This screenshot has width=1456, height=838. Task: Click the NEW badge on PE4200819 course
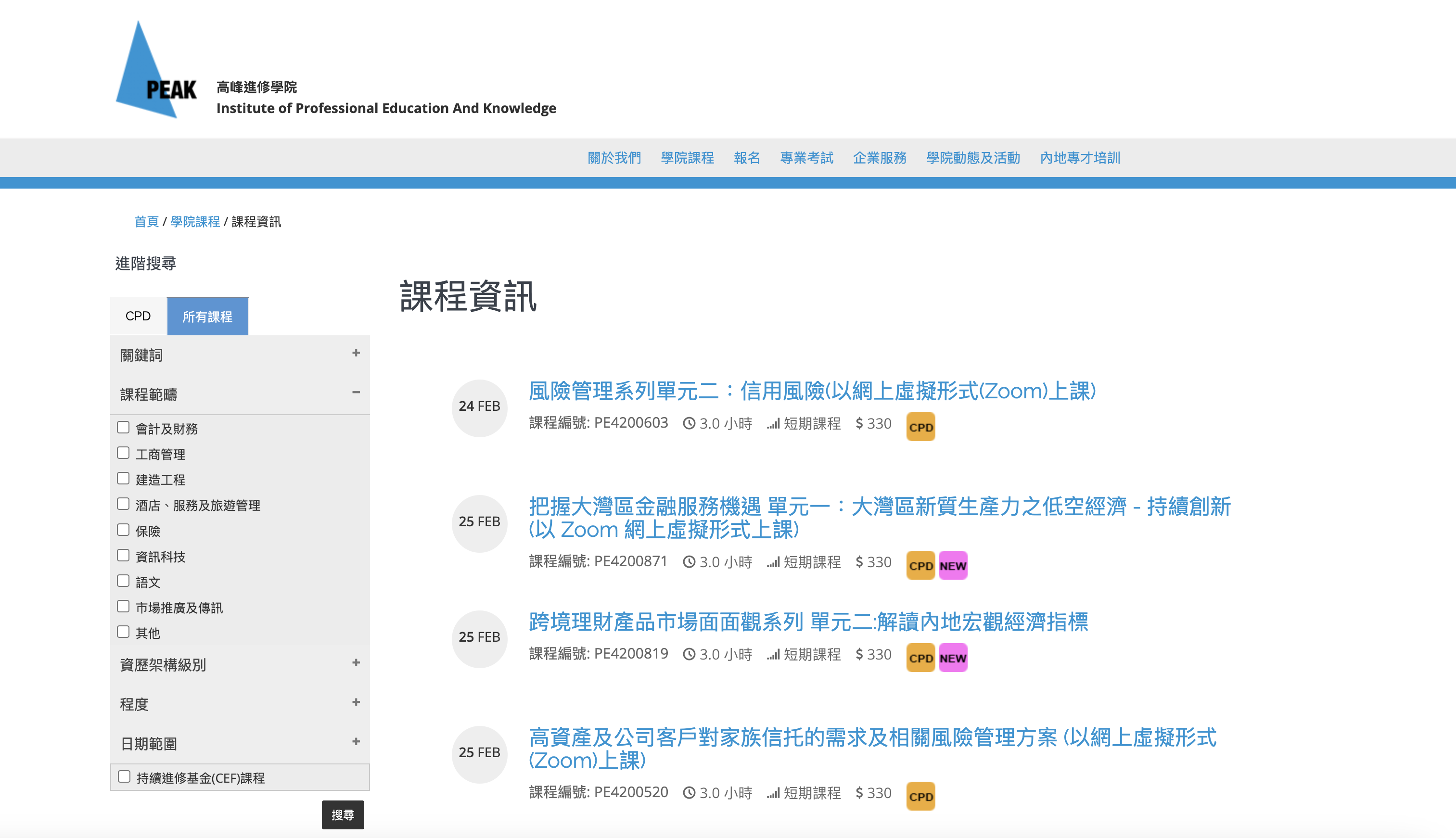click(x=952, y=658)
